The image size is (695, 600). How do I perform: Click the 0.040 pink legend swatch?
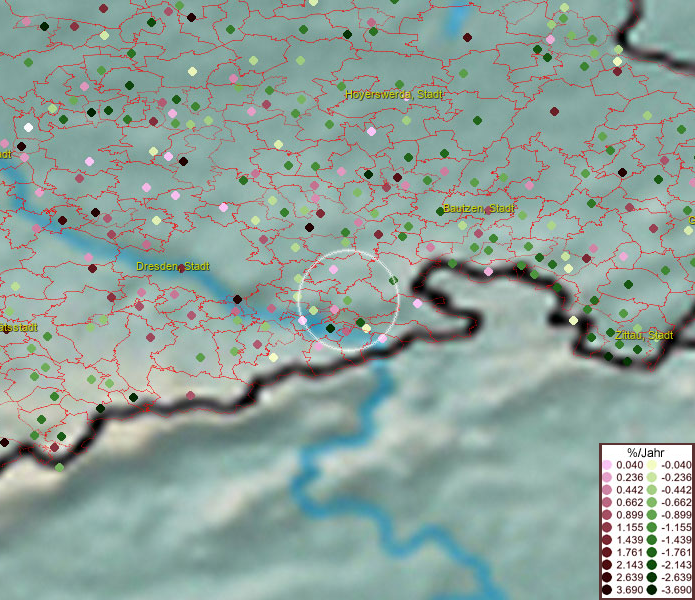[607, 465]
